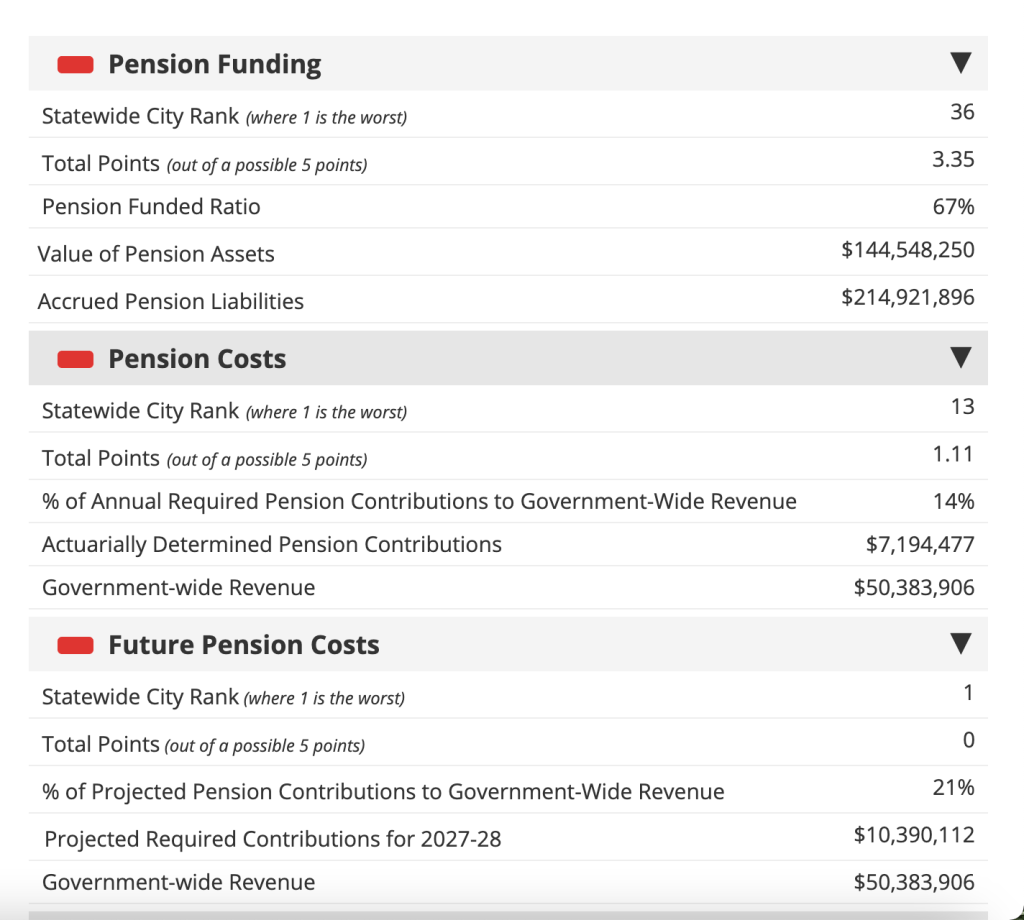Click red indicator beside Future Pension Costs
The height and width of the screenshot is (920, 1024).
[x=76, y=645]
